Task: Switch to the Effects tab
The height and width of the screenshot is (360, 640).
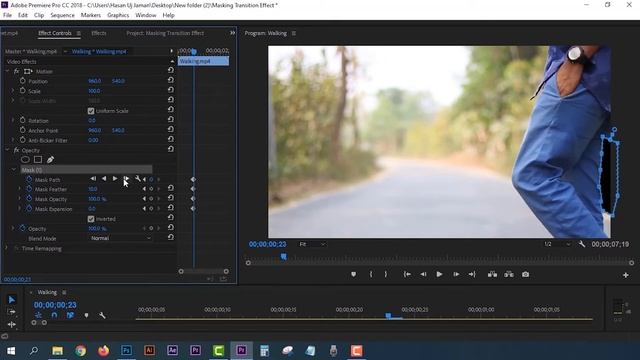Action: tap(99, 33)
